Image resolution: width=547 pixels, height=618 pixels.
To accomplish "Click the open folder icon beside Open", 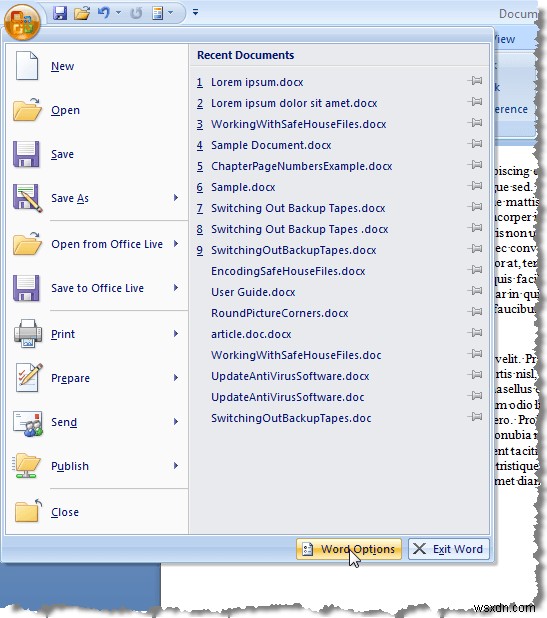I will pos(27,109).
